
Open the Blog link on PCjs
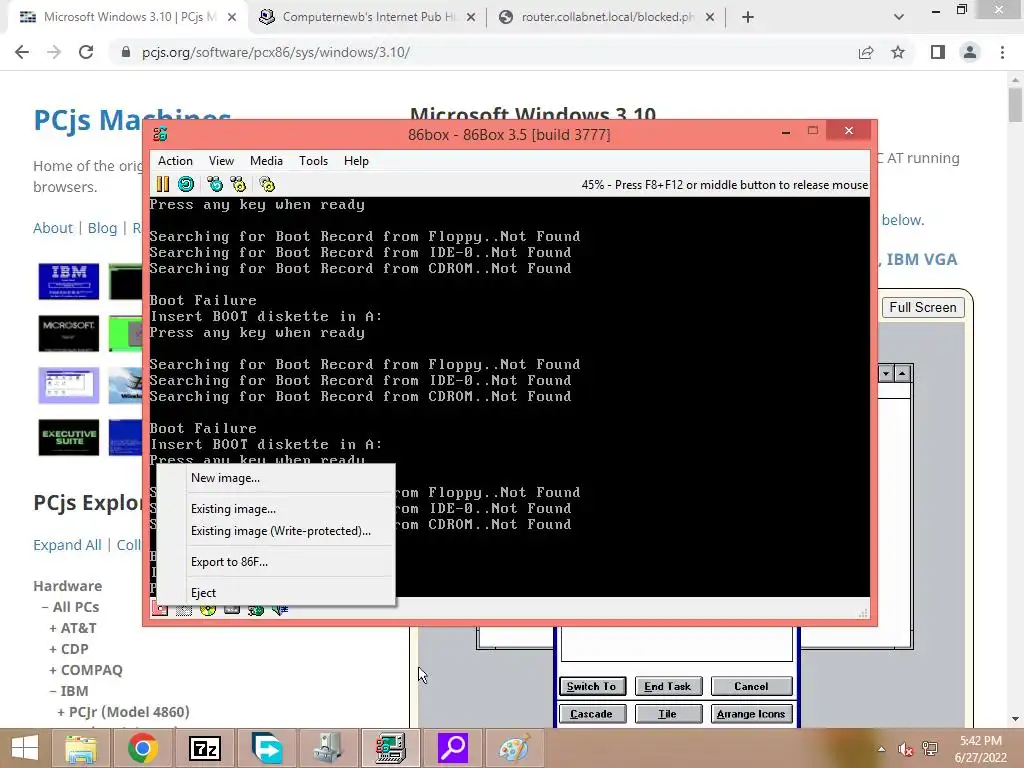coord(103,228)
